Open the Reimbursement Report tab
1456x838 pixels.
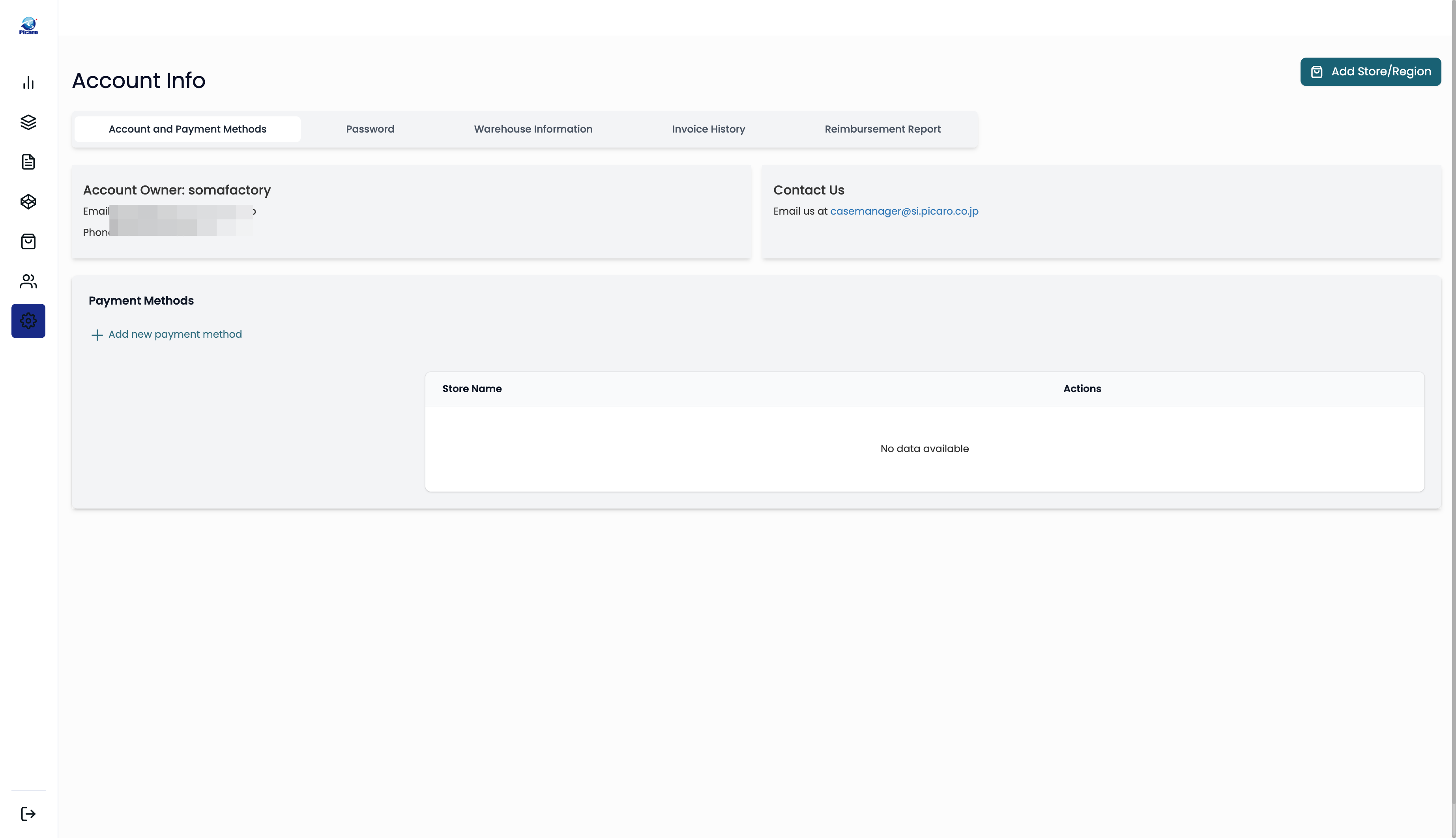click(882, 129)
